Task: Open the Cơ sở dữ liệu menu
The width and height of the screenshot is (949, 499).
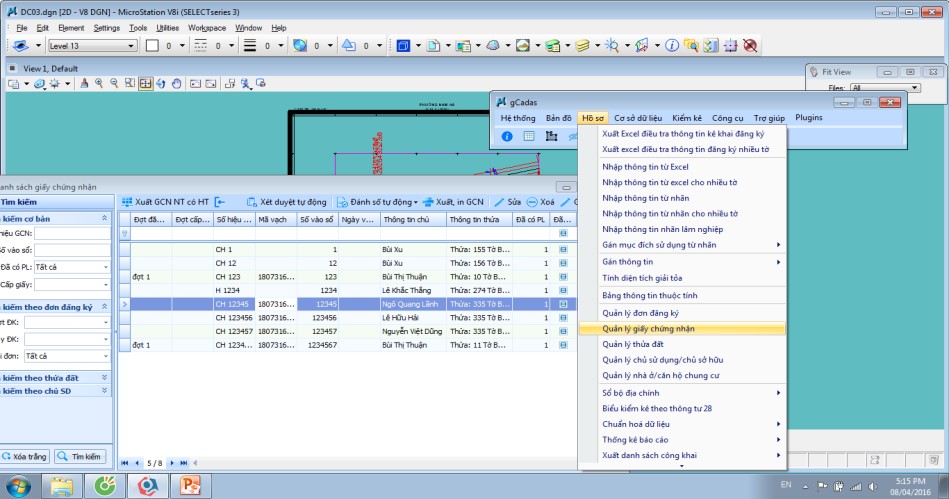Action: coord(637,118)
